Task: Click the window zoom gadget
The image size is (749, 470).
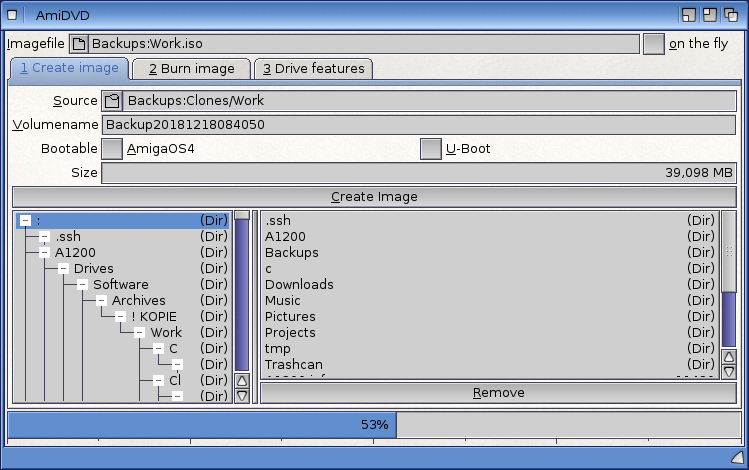Action: [710, 15]
